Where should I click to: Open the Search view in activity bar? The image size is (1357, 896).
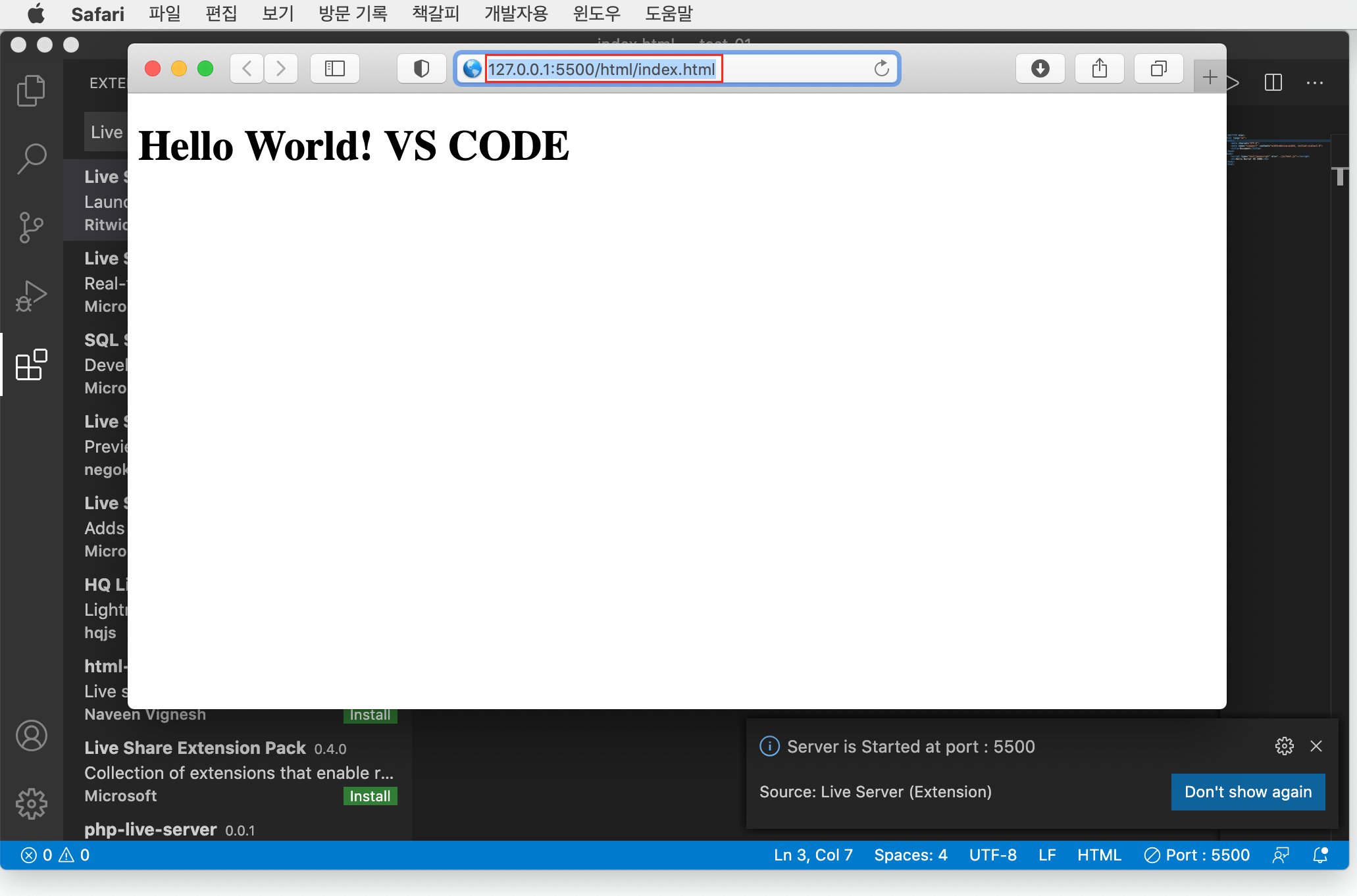pos(31,159)
